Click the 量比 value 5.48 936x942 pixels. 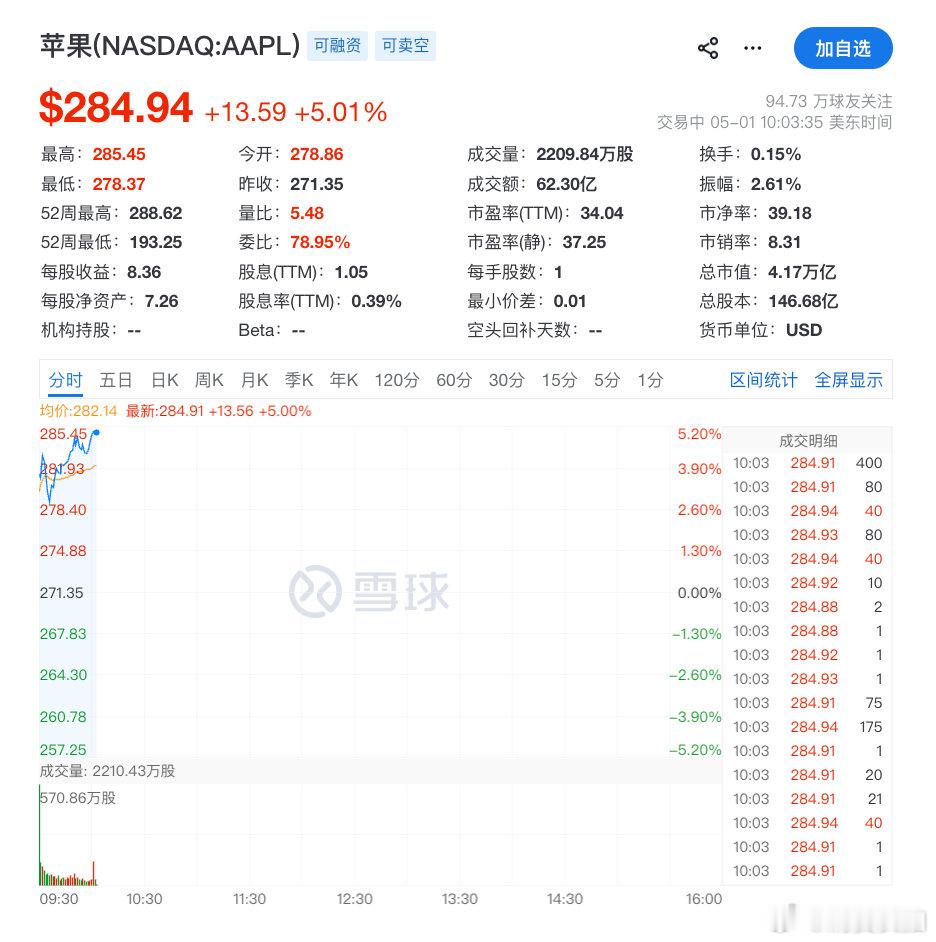coord(307,213)
